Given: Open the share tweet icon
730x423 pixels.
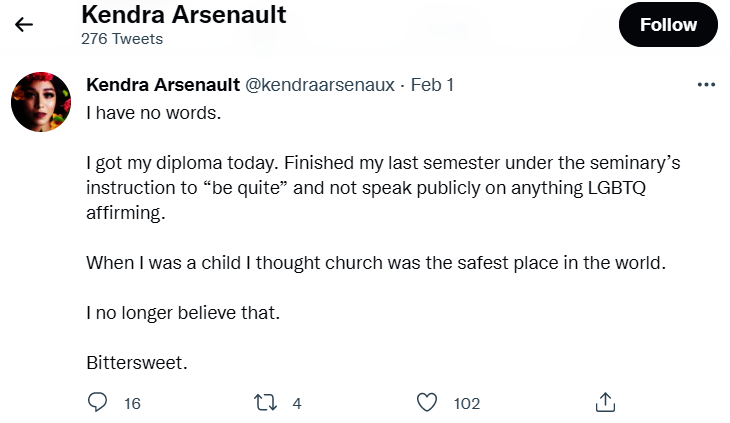Looking at the screenshot, I should [604, 403].
